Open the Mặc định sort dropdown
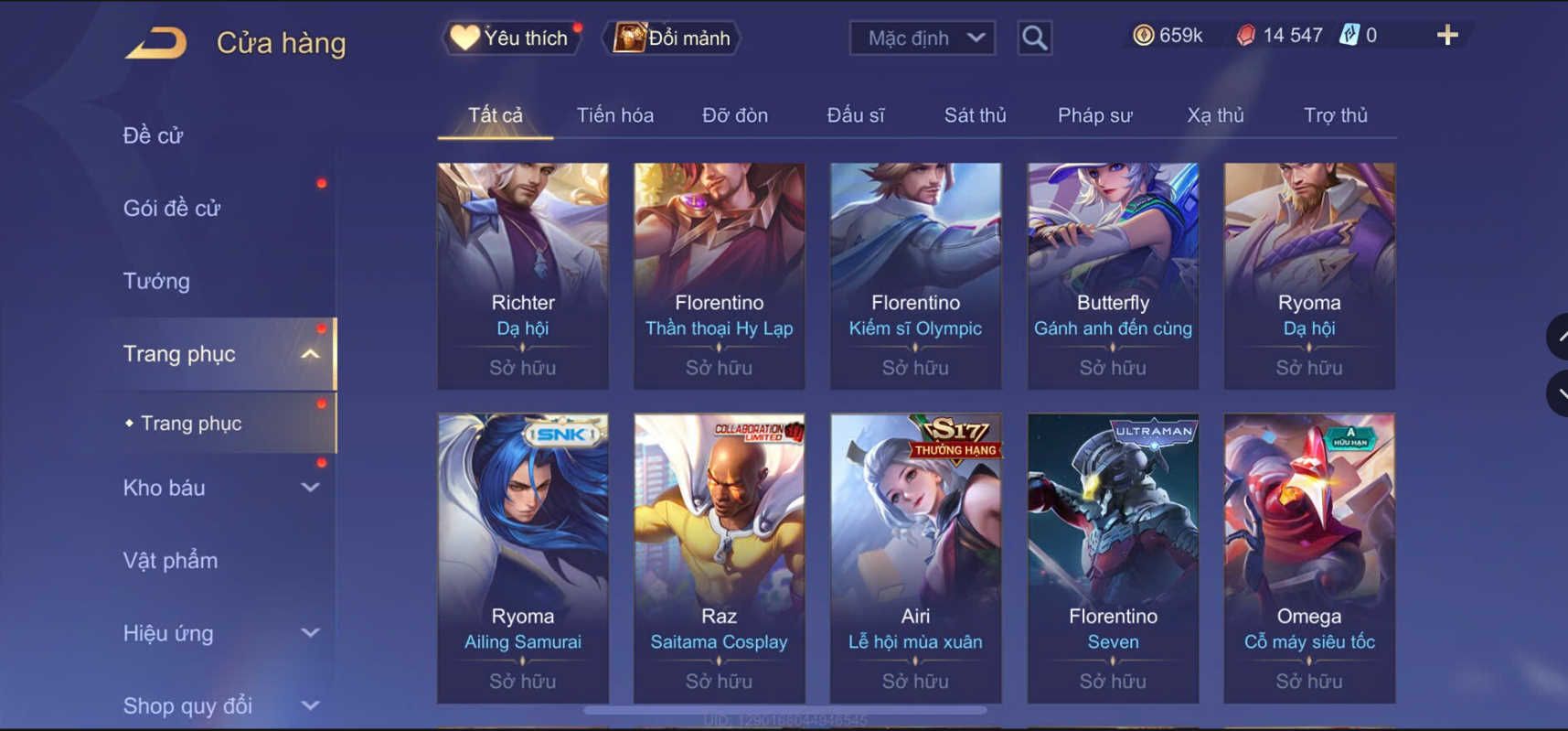 [x=923, y=38]
